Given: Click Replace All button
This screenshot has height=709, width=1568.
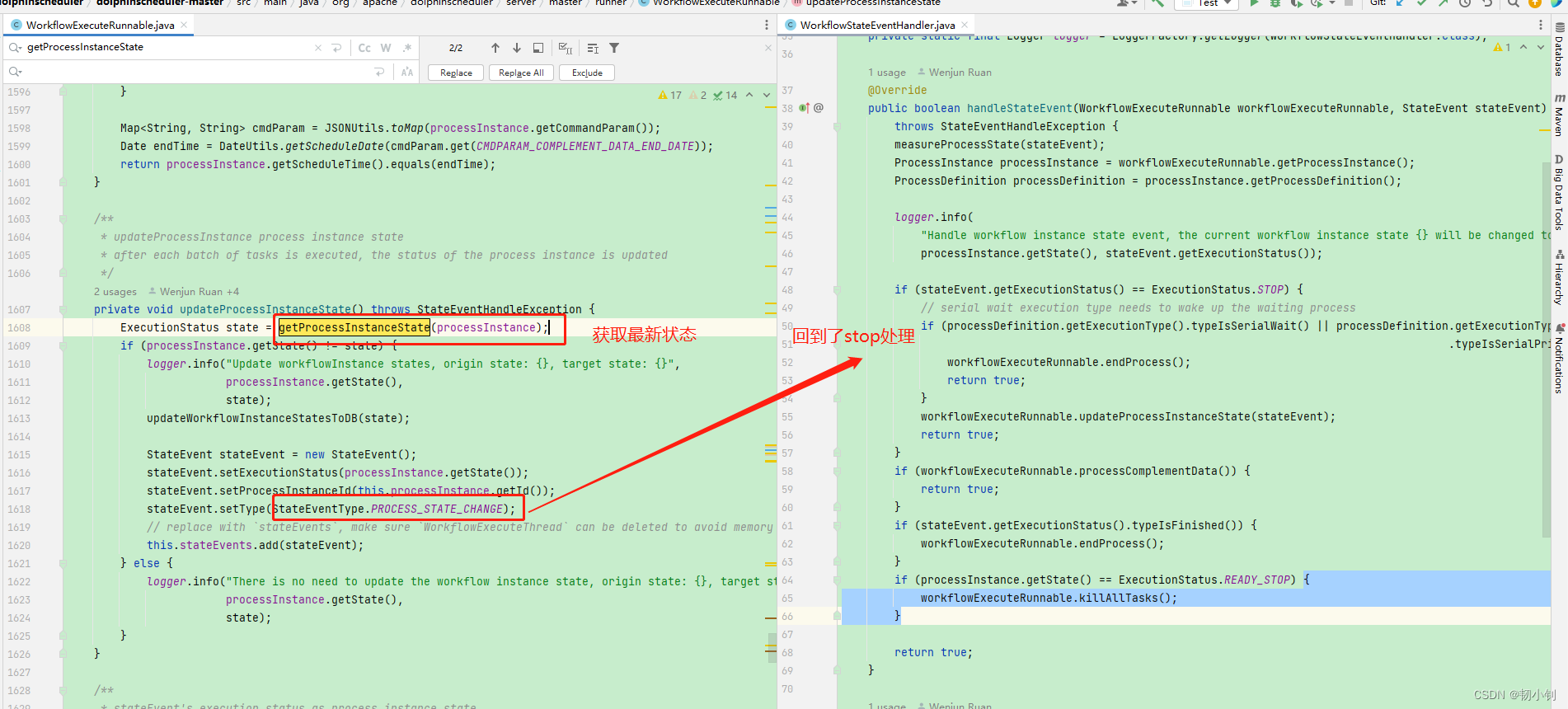Looking at the screenshot, I should (521, 73).
